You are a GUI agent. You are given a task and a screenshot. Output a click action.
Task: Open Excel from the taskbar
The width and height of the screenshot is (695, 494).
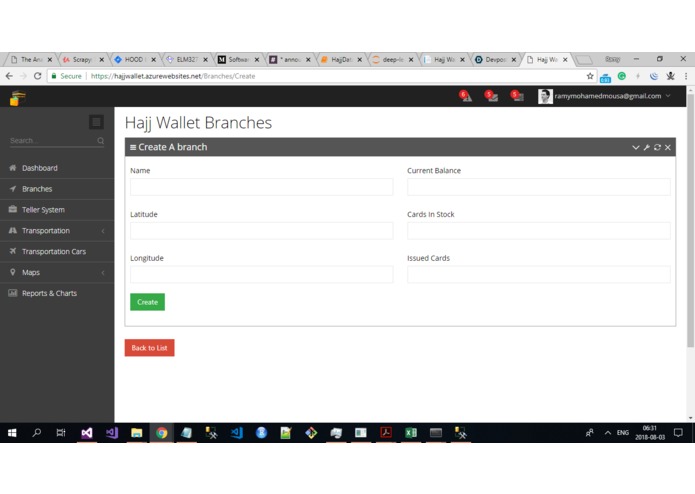tap(410, 433)
